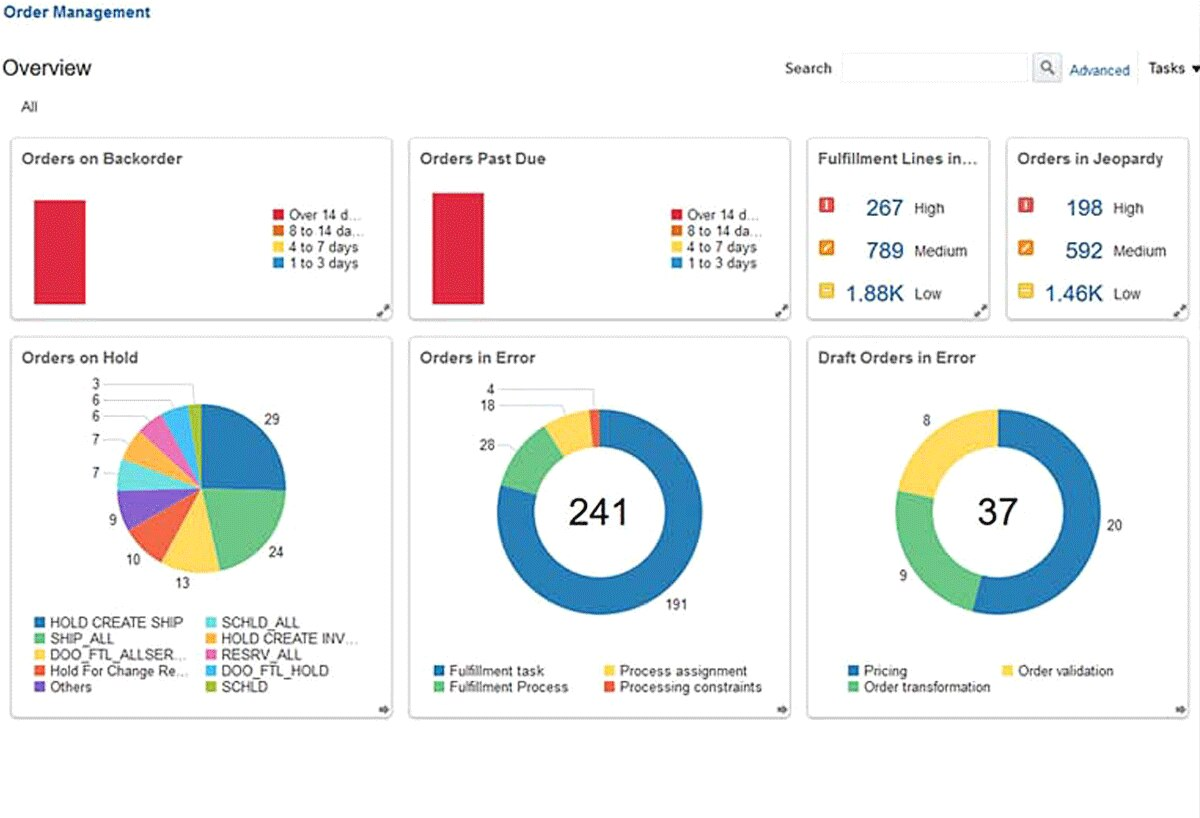1200x818 pixels.
Task: Expand the Orders in Jeopardy card
Action: 1180,311
